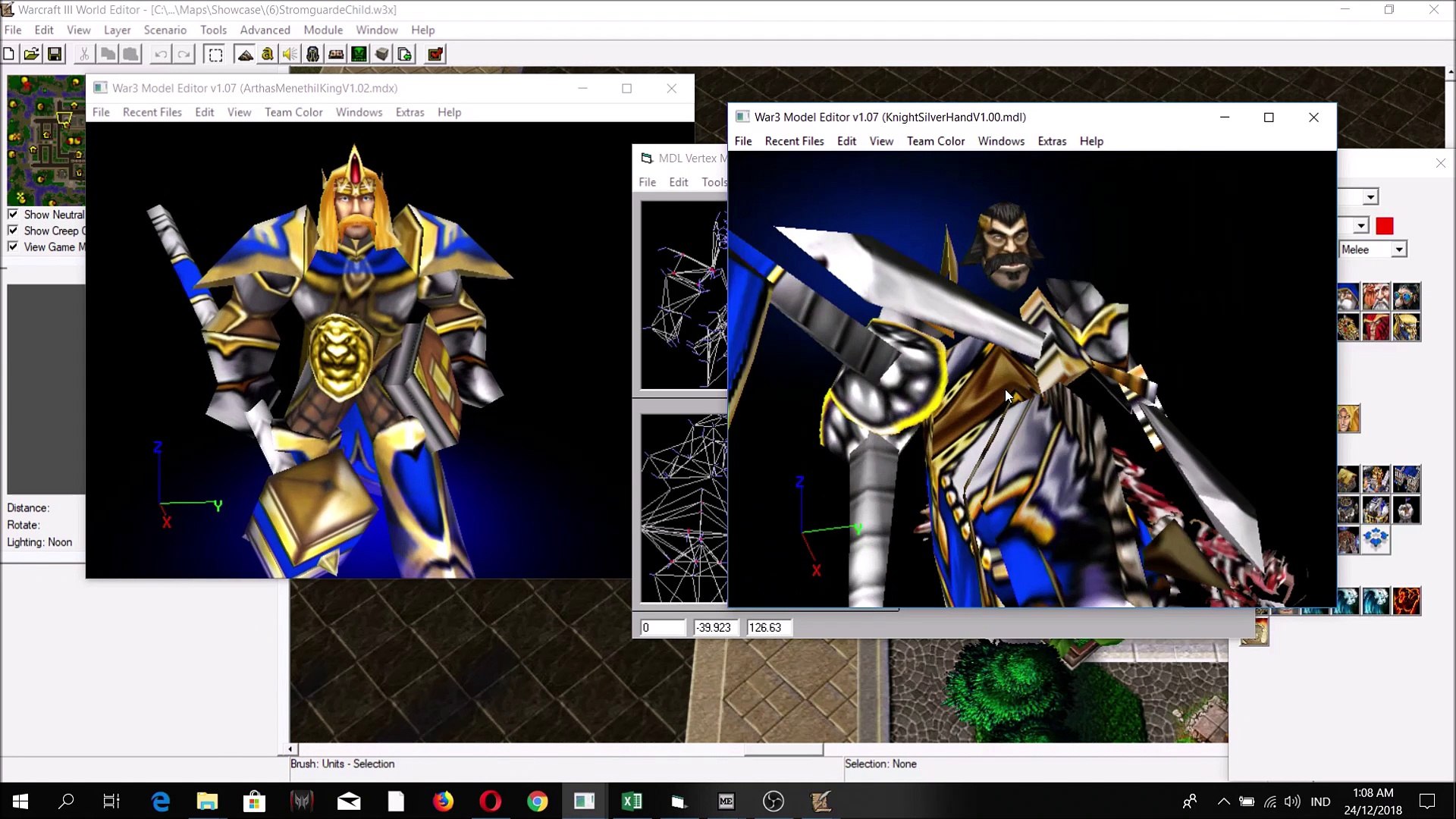Select the blue-roofed castle building icon in palette
This screenshot has width=1456, height=819.
(x=1407, y=479)
